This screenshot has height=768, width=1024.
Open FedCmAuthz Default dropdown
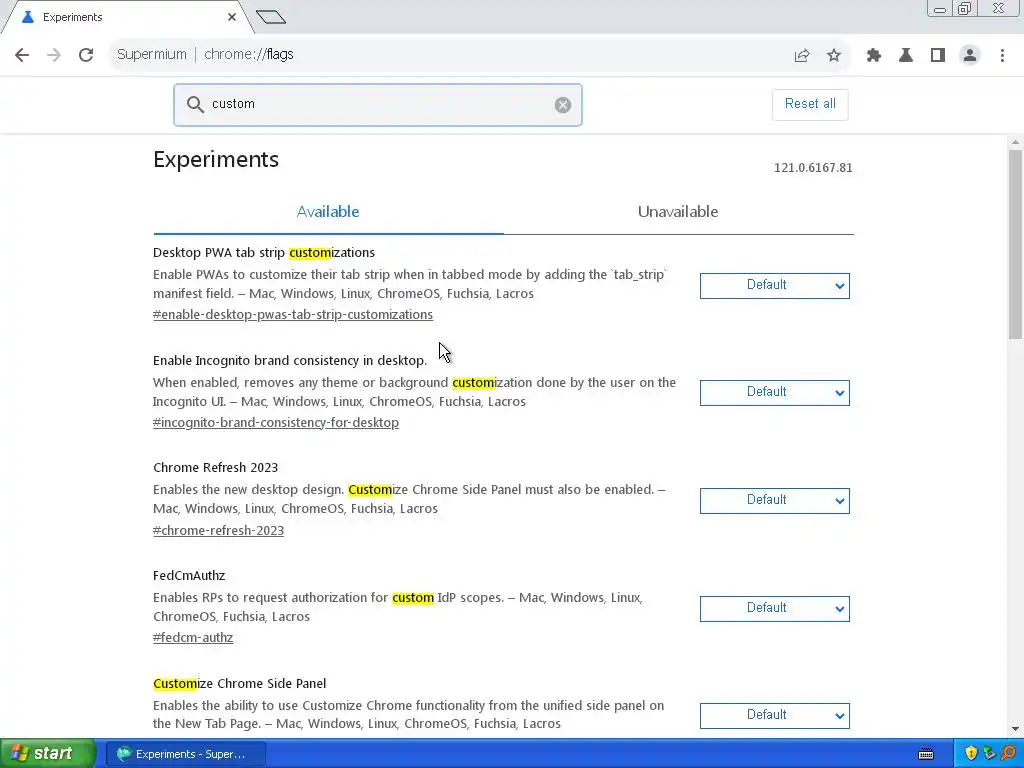775,608
